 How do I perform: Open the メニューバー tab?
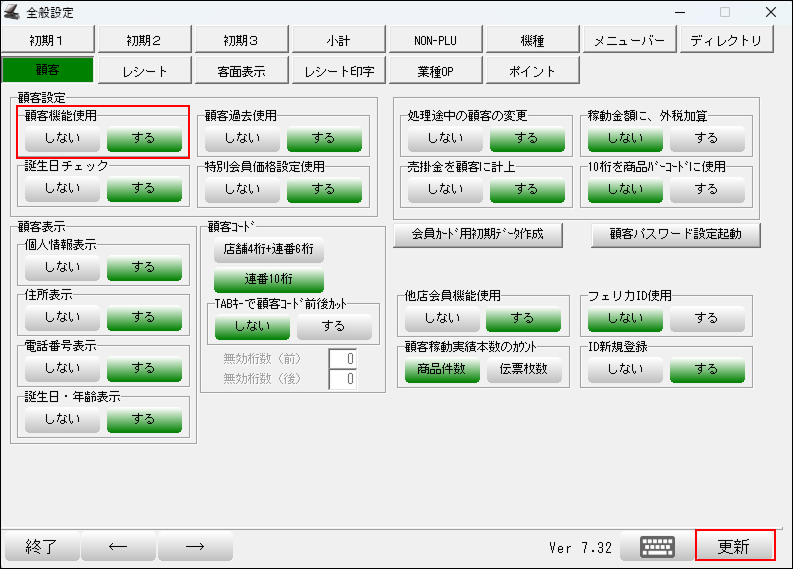[x=629, y=41]
